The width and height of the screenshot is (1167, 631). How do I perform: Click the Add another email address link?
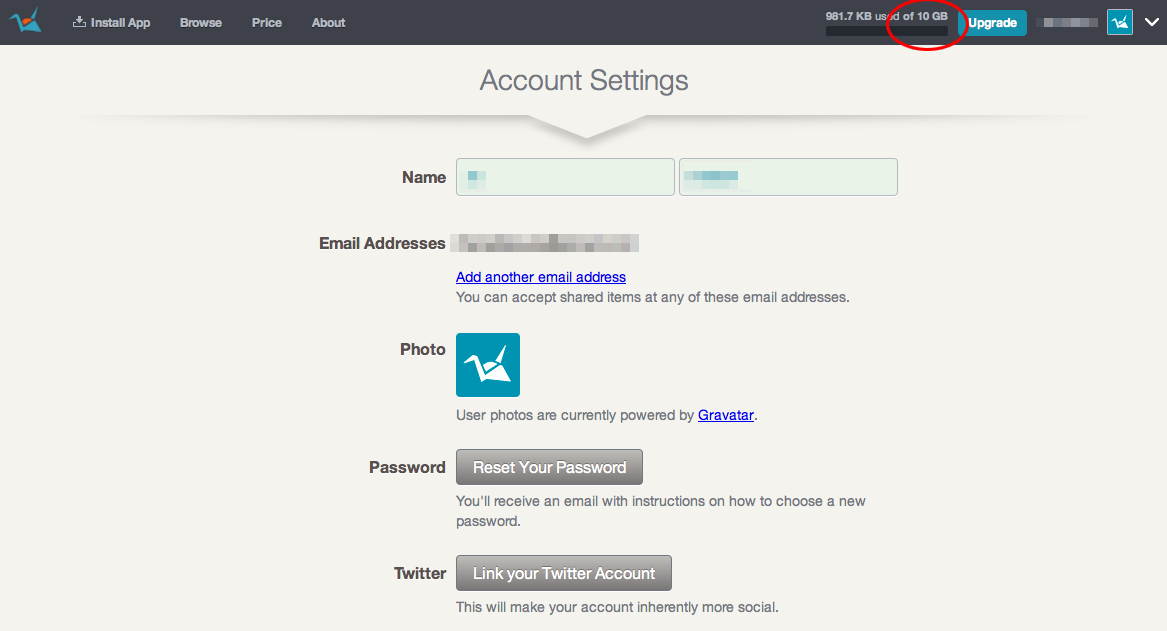pos(541,277)
